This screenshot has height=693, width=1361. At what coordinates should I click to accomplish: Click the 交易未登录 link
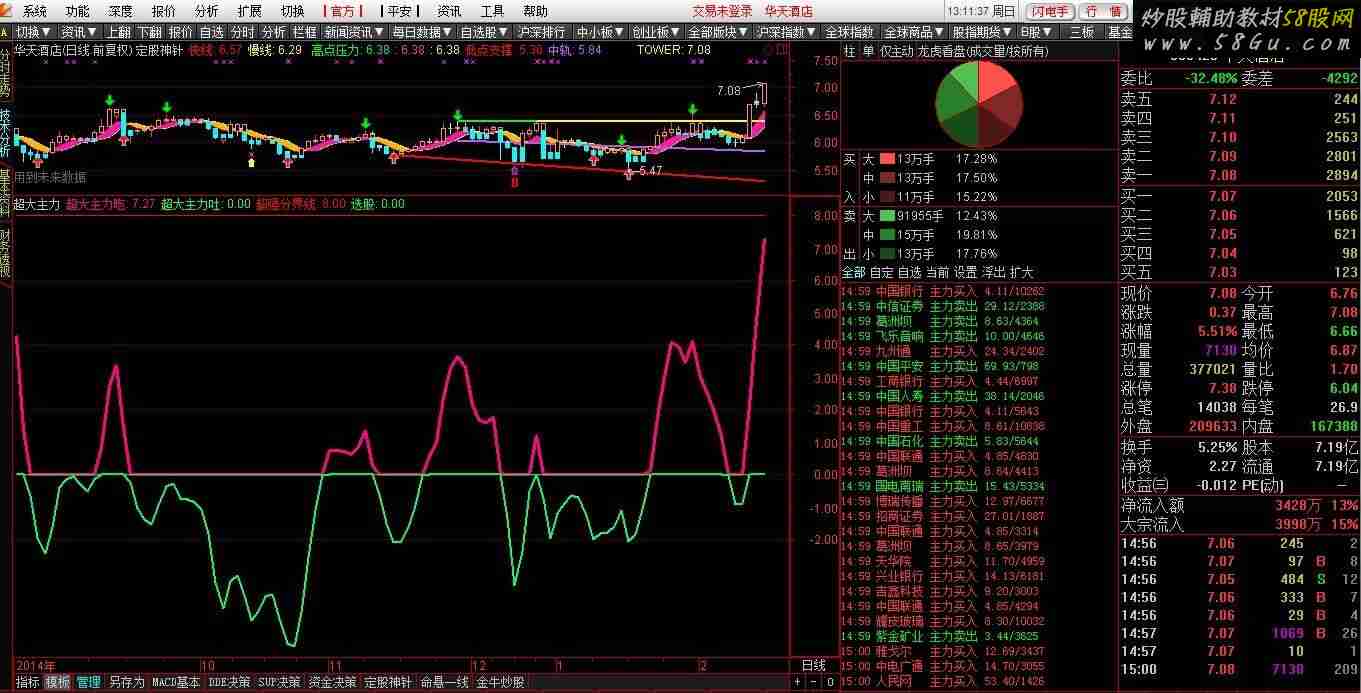tap(722, 11)
